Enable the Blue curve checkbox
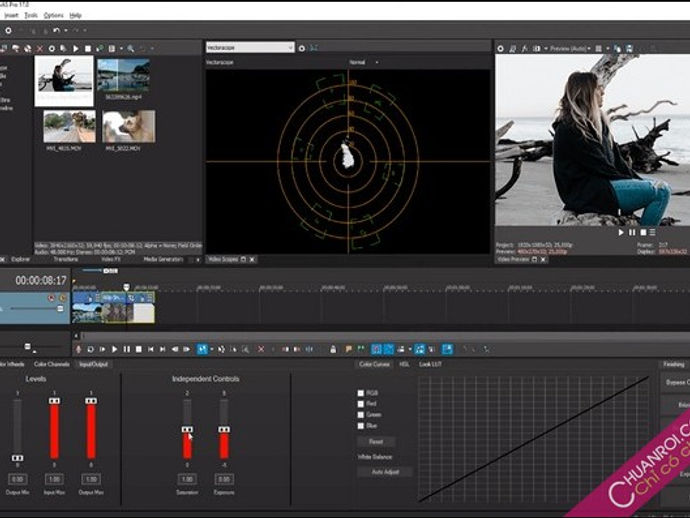690x518 pixels. point(360,426)
